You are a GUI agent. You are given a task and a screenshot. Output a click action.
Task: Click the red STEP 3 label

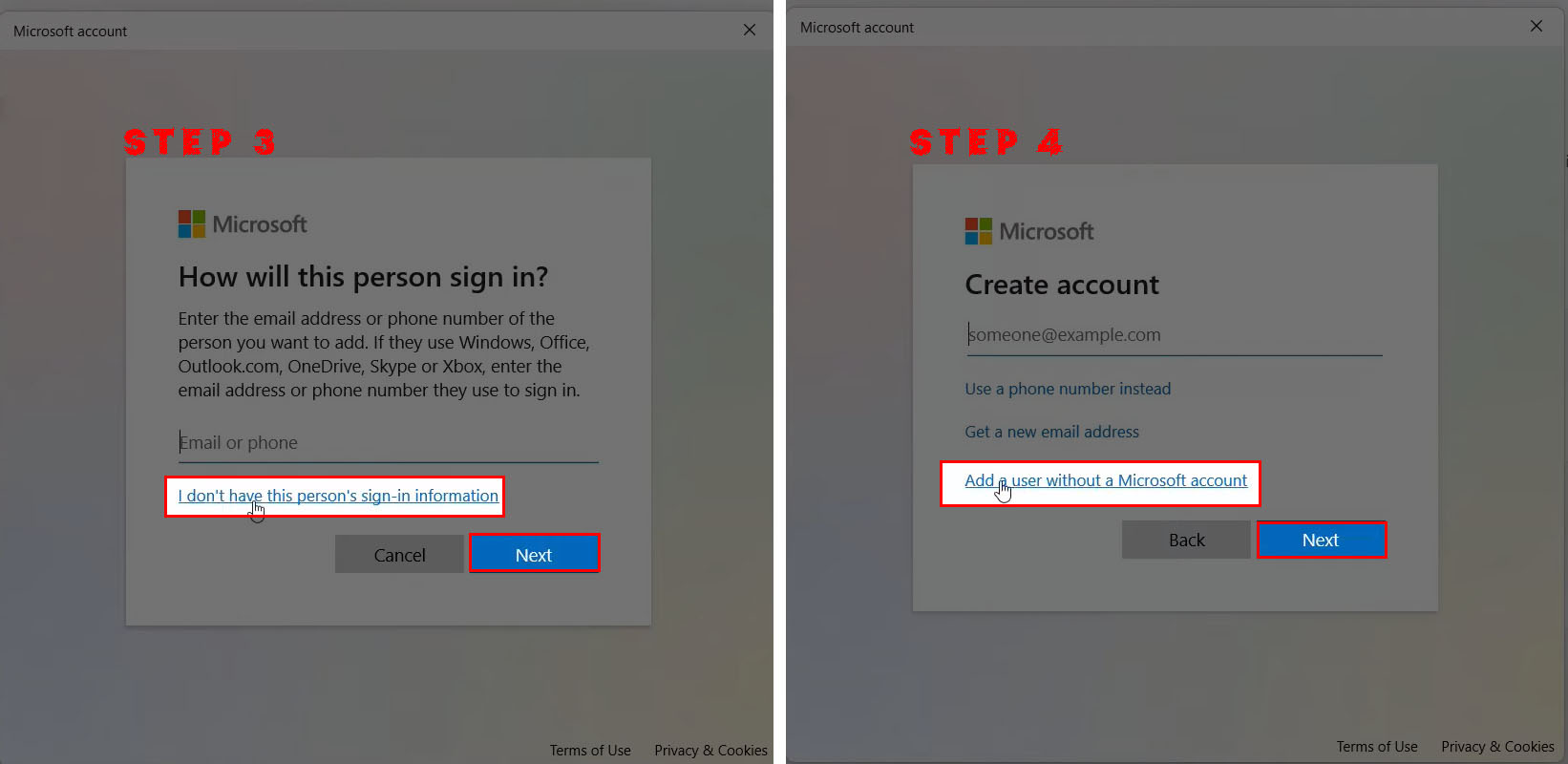tap(200, 142)
